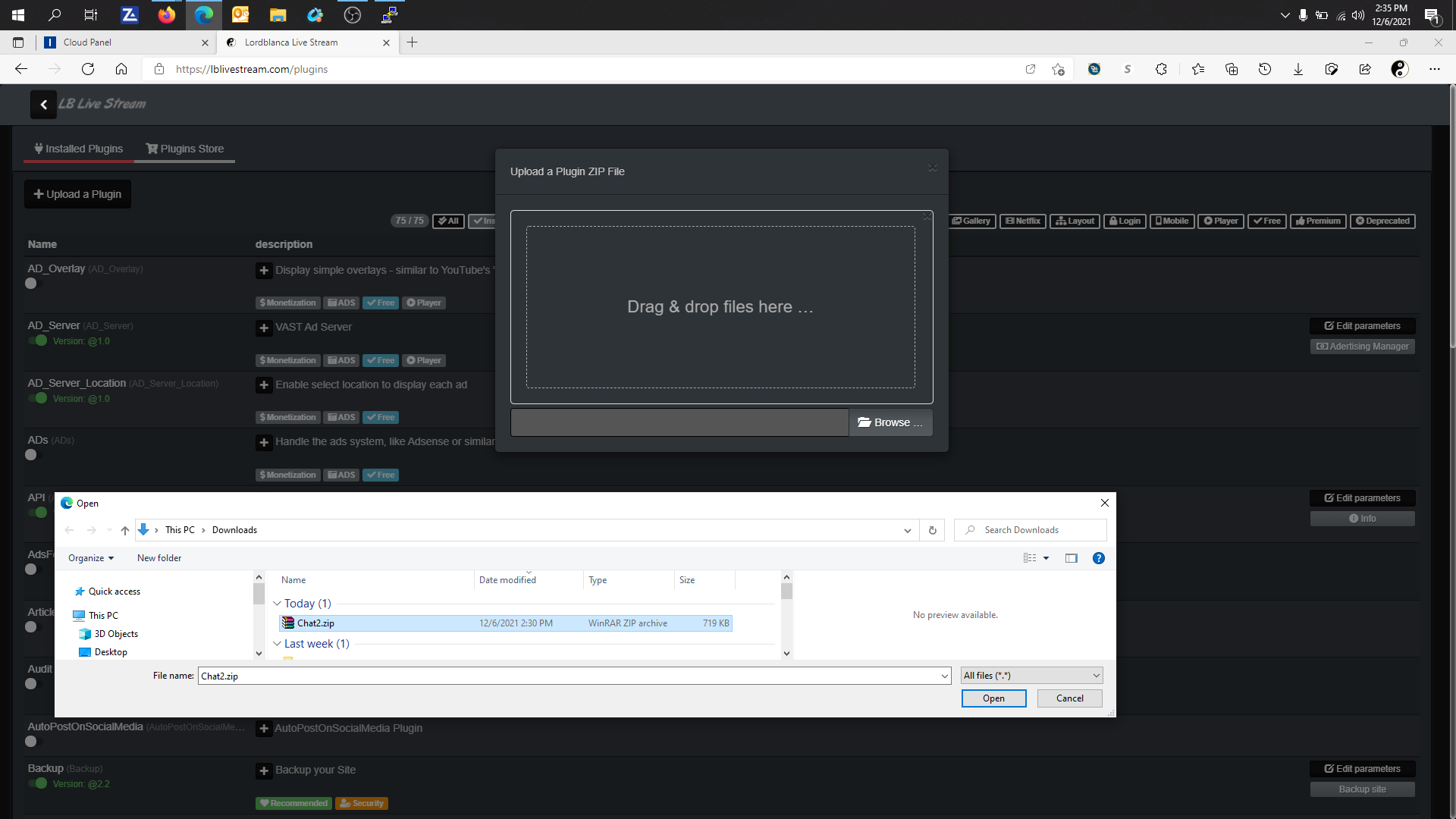This screenshot has height=819, width=1456.
Task: Click Open button in file dialog
Action: 993,698
